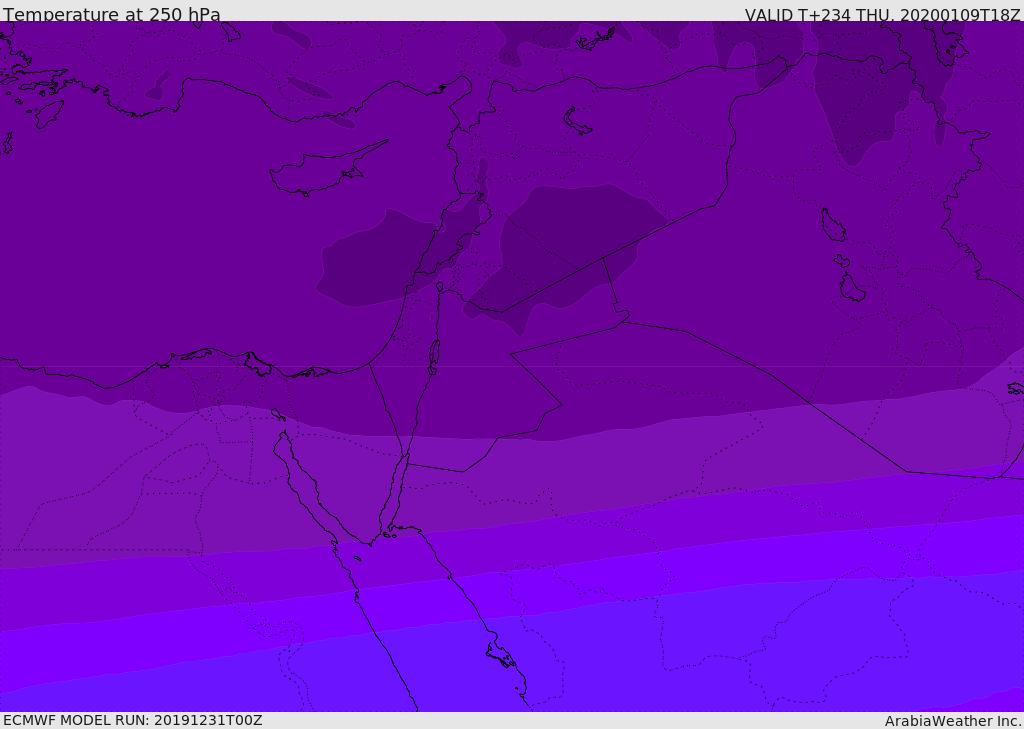The width and height of the screenshot is (1024, 729).
Task: Click the 'ECMWF MODEL RUN: 20191231T00Z' text
Action: [x=133, y=720]
